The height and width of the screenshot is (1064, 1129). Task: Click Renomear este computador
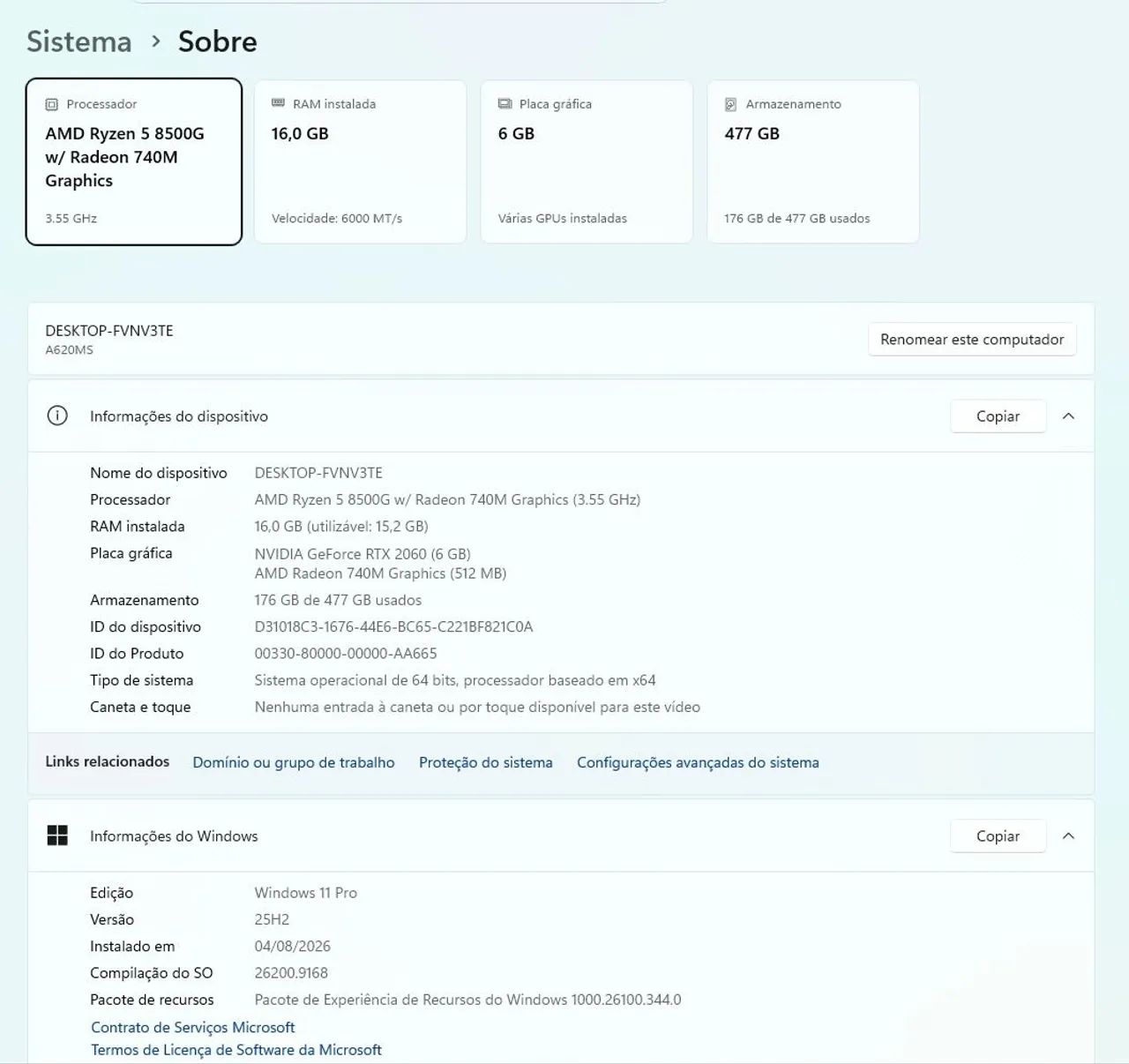click(972, 340)
